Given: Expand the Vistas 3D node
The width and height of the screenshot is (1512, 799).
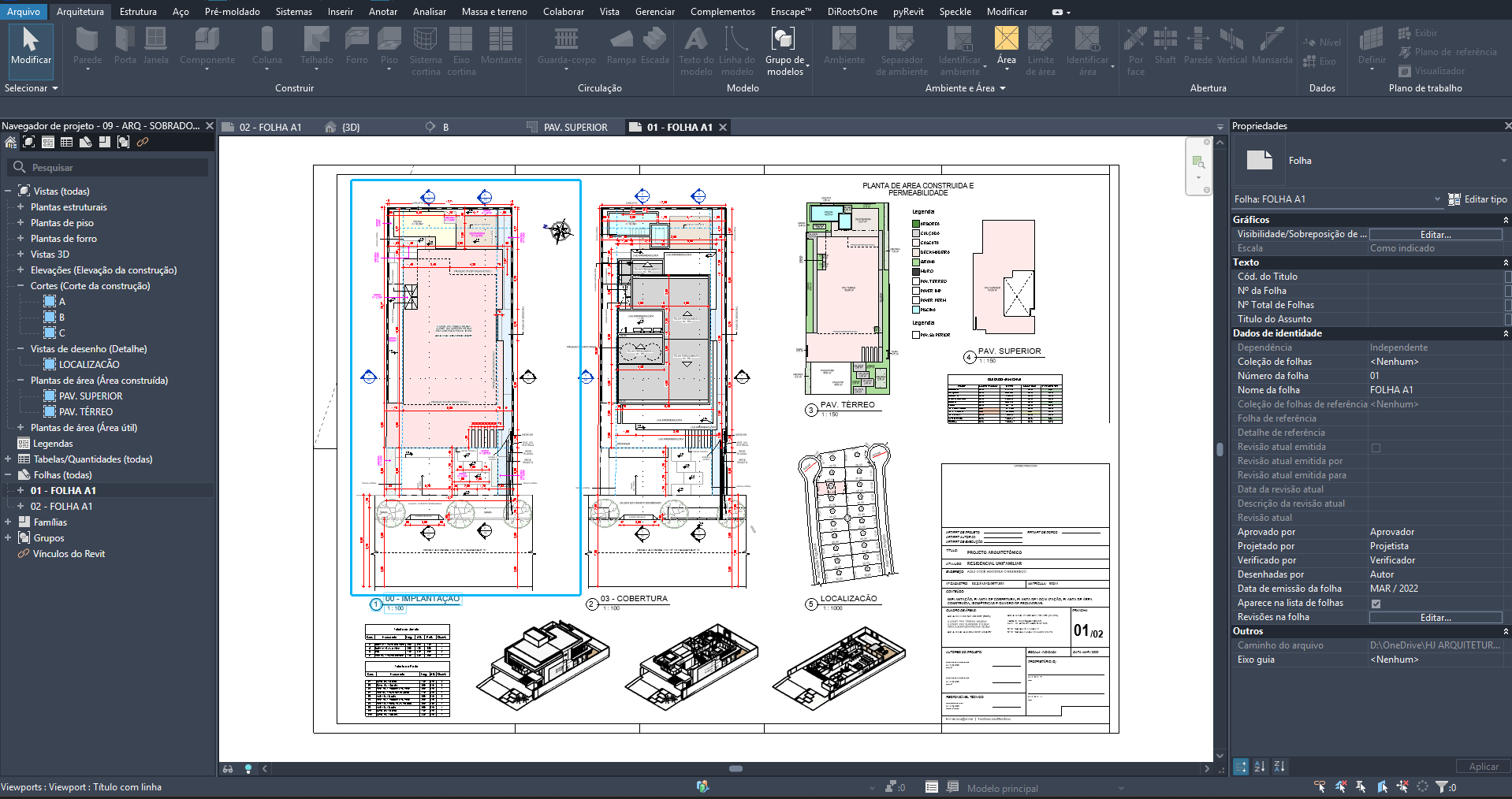Looking at the screenshot, I should 20,254.
